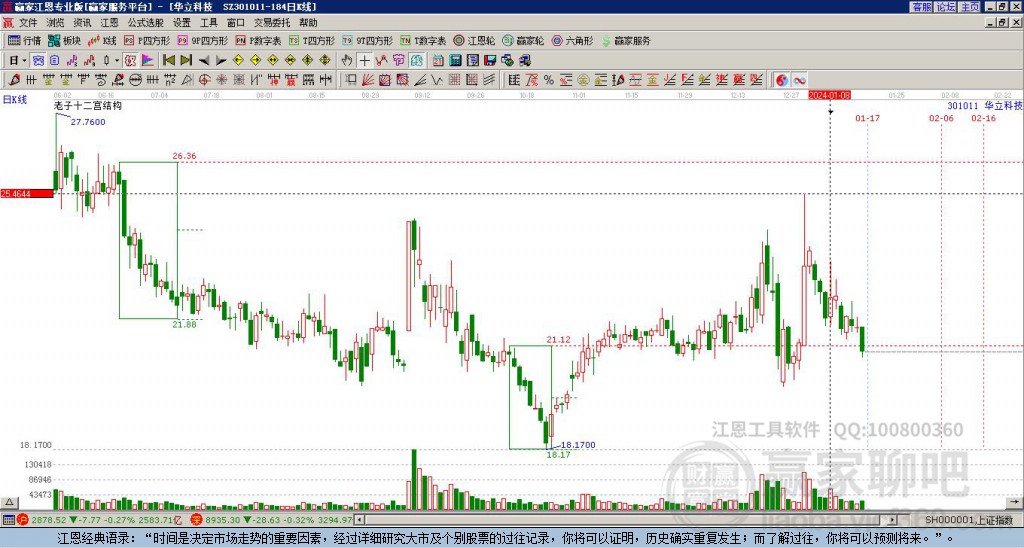1024x548 pixels.
Task: Open the 江恩 menu
Action: click(x=109, y=23)
